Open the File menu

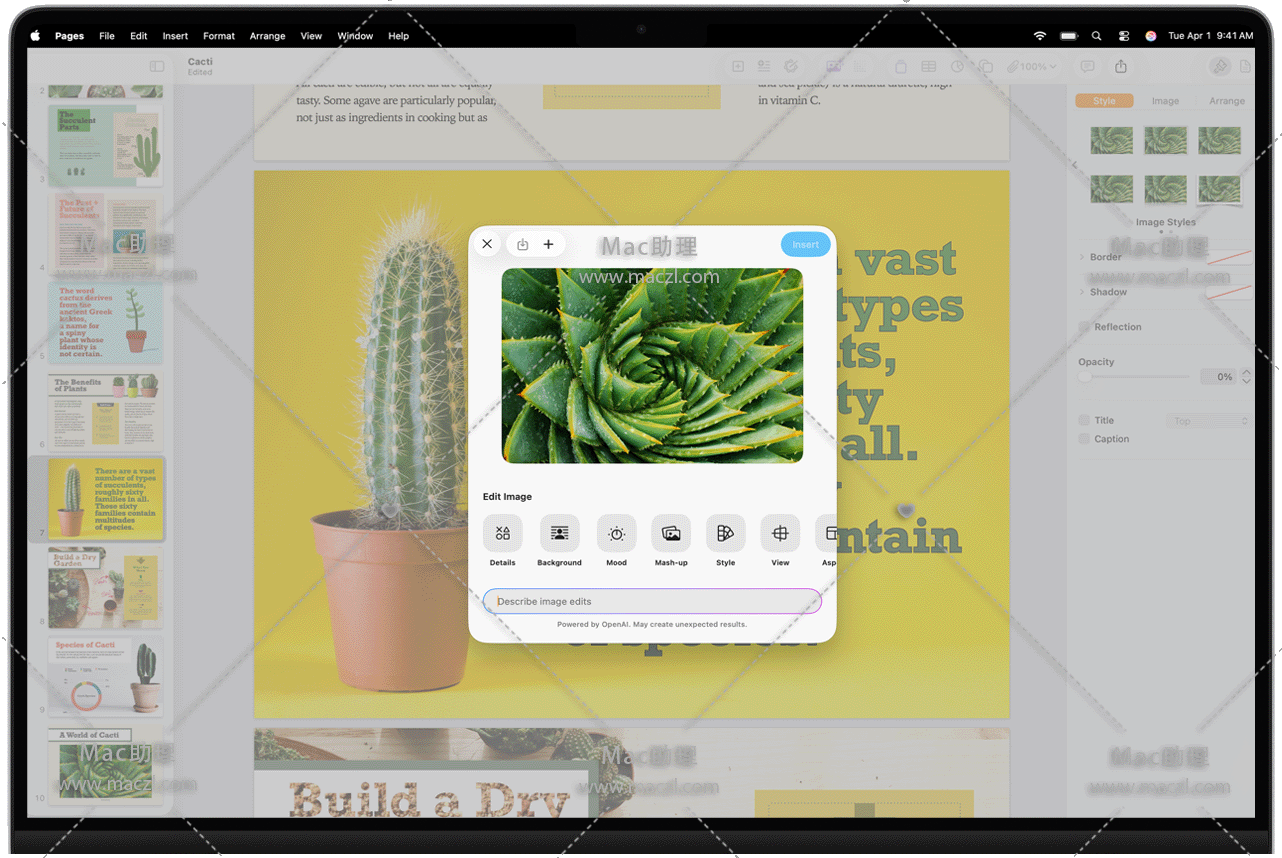(107, 36)
